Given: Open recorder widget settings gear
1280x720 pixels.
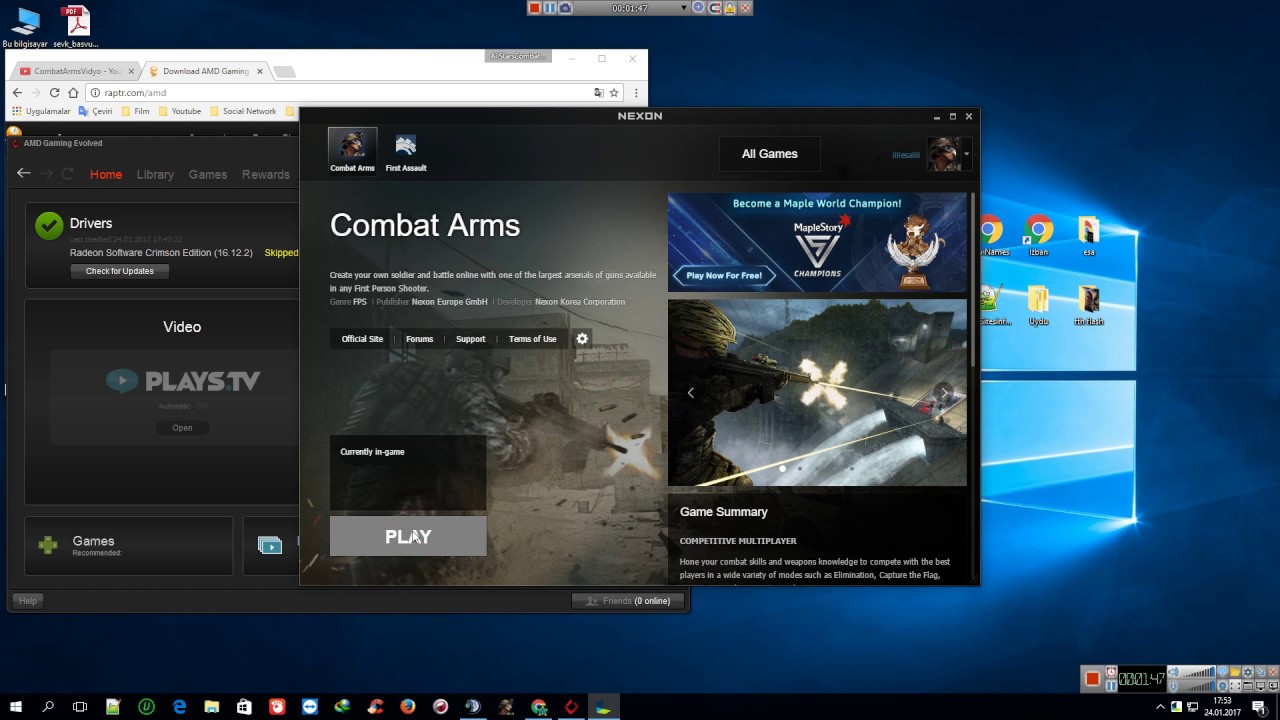Looking at the screenshot, I should pos(1248,673).
